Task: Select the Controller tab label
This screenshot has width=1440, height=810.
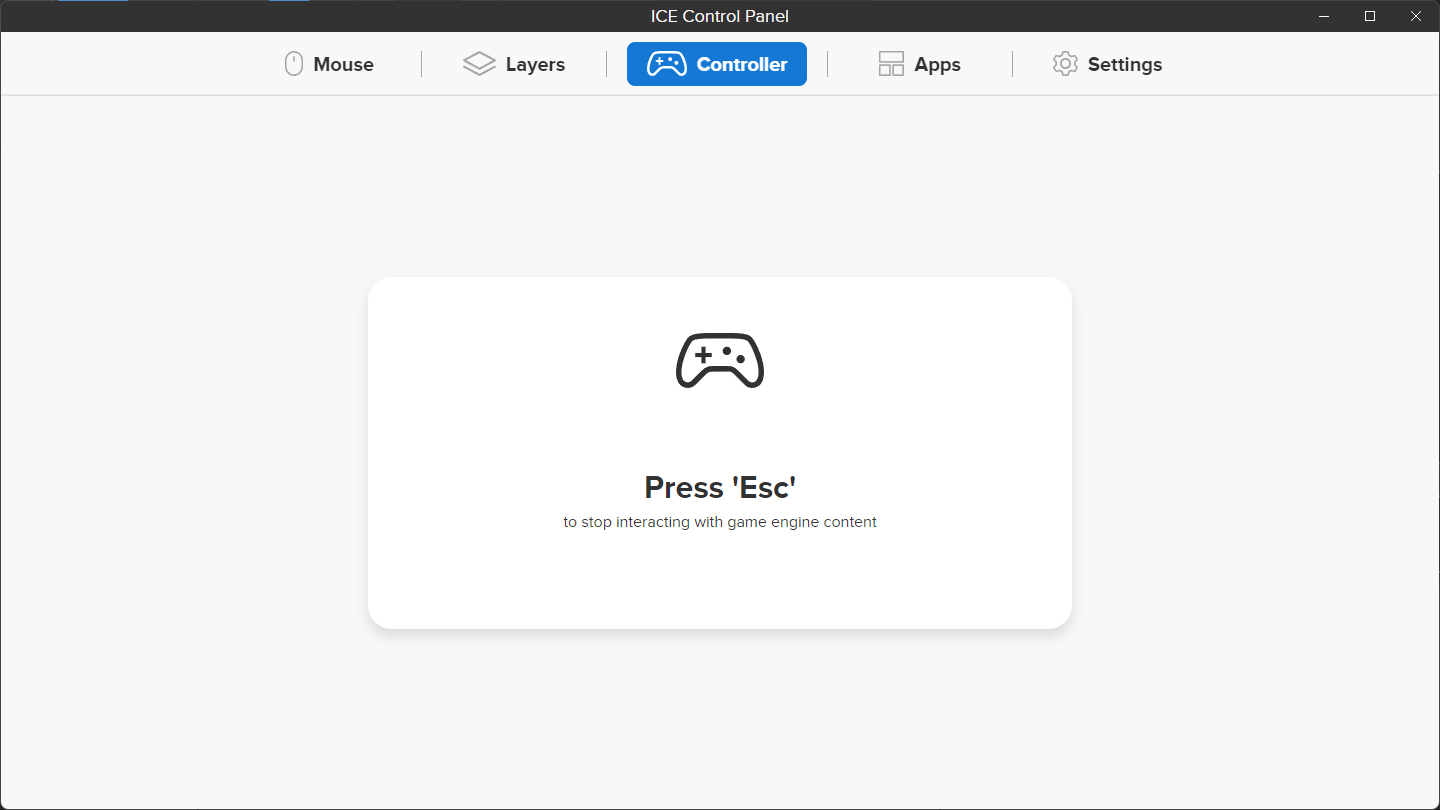Action: [x=742, y=64]
